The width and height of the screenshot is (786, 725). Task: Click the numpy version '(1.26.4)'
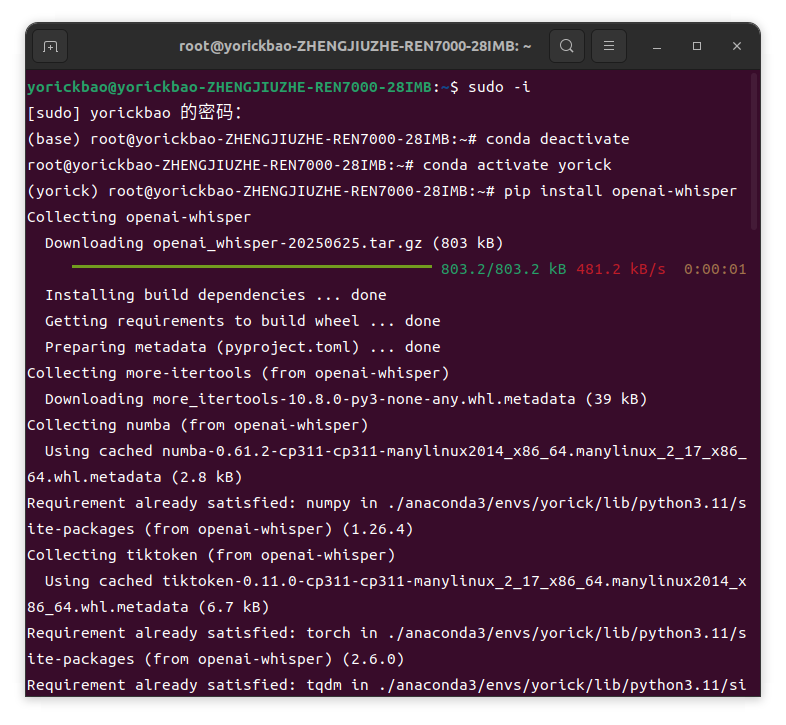click(x=377, y=529)
